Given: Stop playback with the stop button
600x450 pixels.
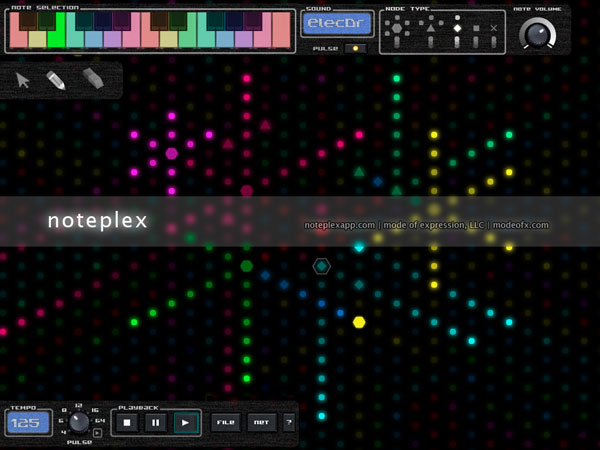Looking at the screenshot, I should coord(127,422).
